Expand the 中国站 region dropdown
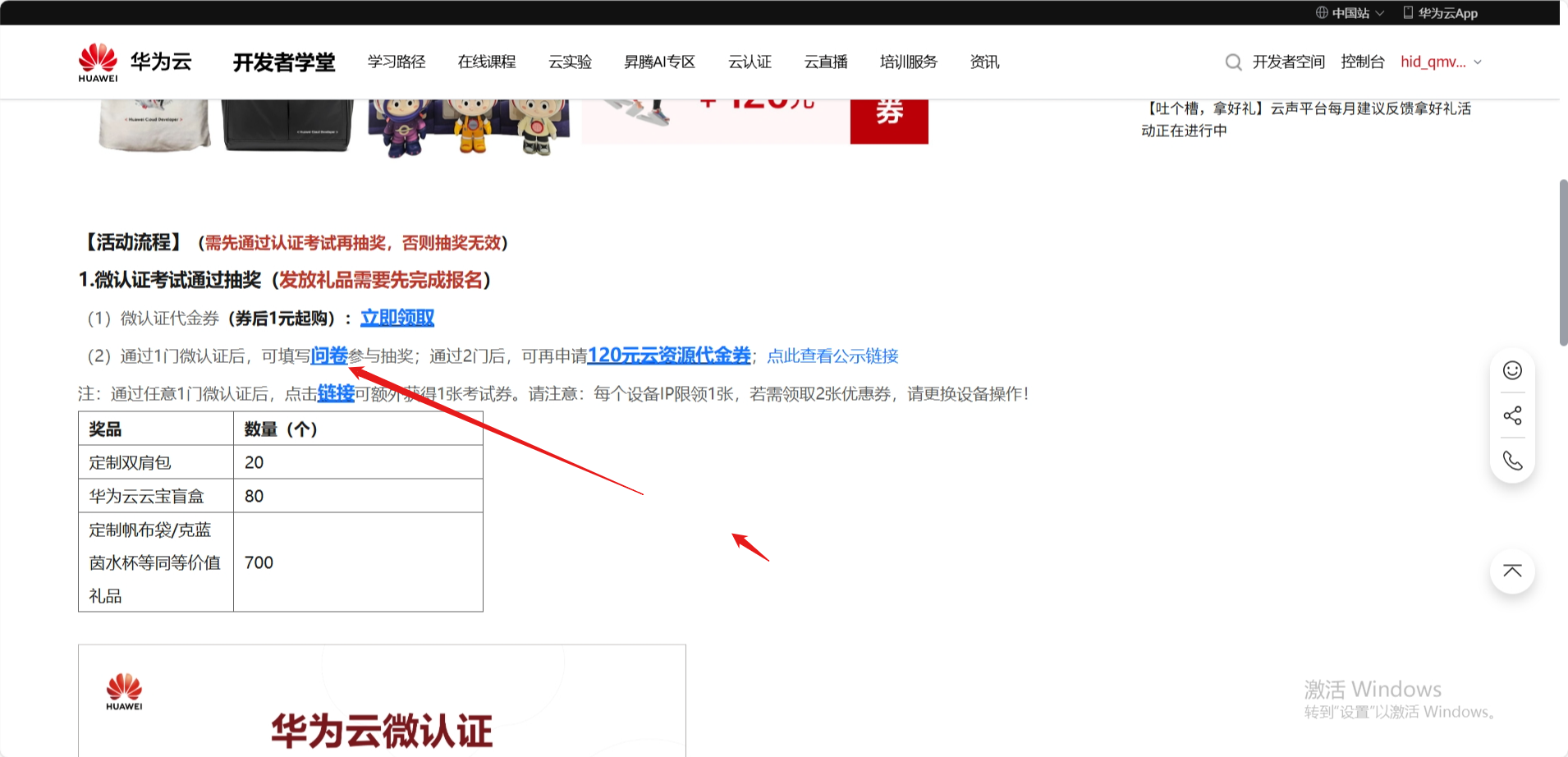Image resolution: width=1568 pixels, height=757 pixels. click(x=1379, y=13)
